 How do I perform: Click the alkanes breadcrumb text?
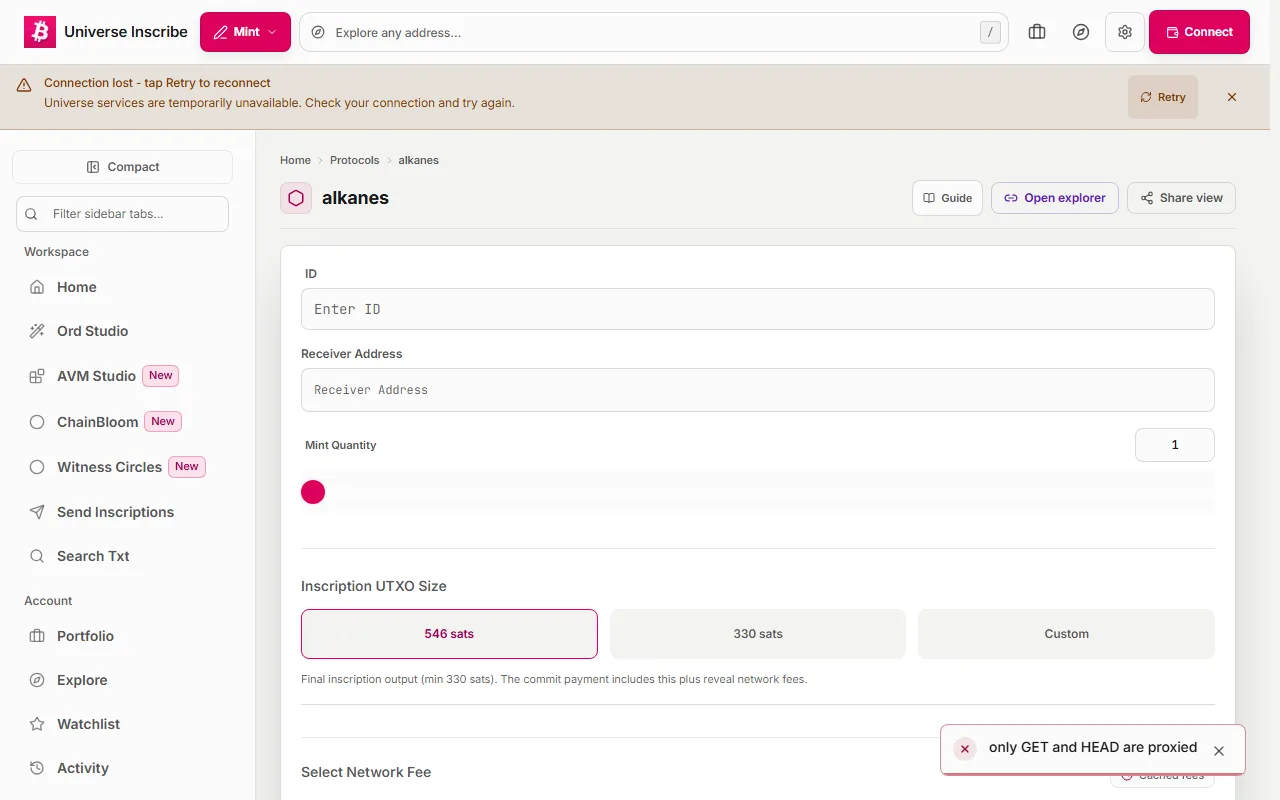tap(418, 160)
